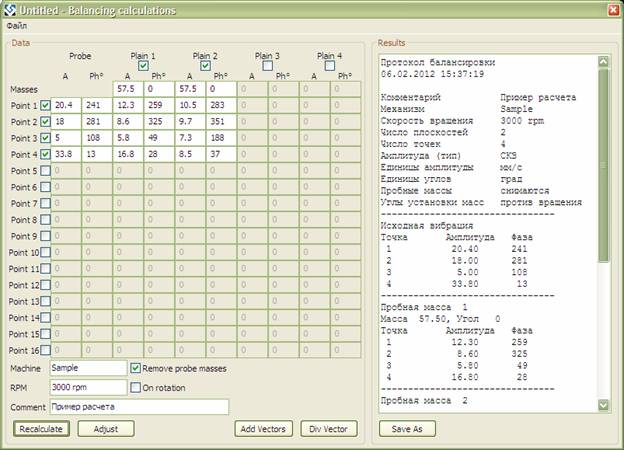Click the Add Vectors button

[263, 429]
